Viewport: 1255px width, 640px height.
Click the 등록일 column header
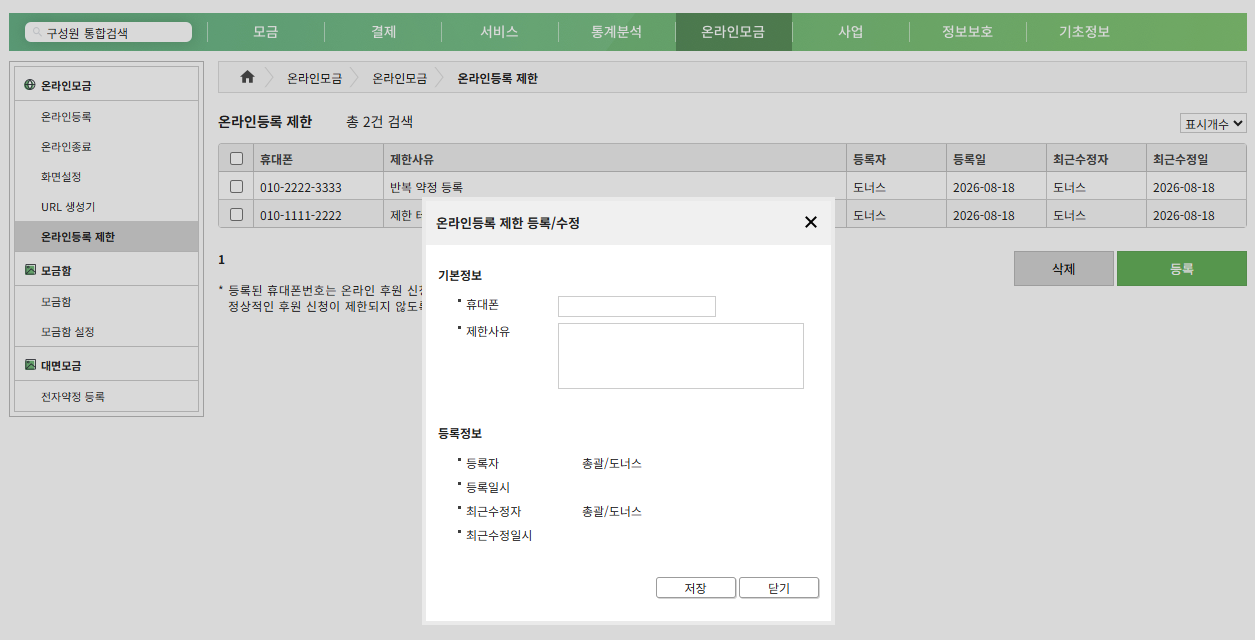996,158
